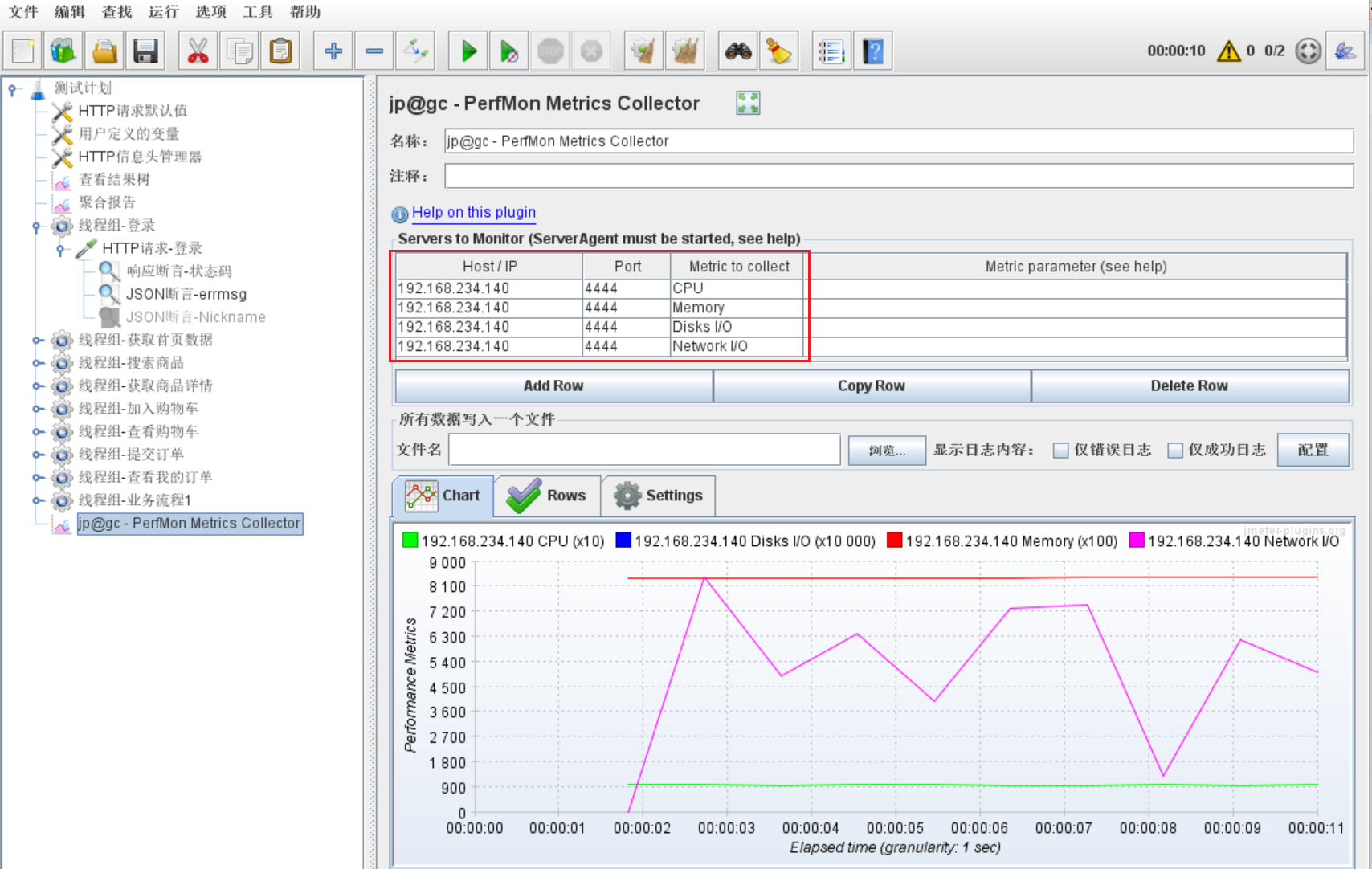Start test without pauses icon

[509, 51]
